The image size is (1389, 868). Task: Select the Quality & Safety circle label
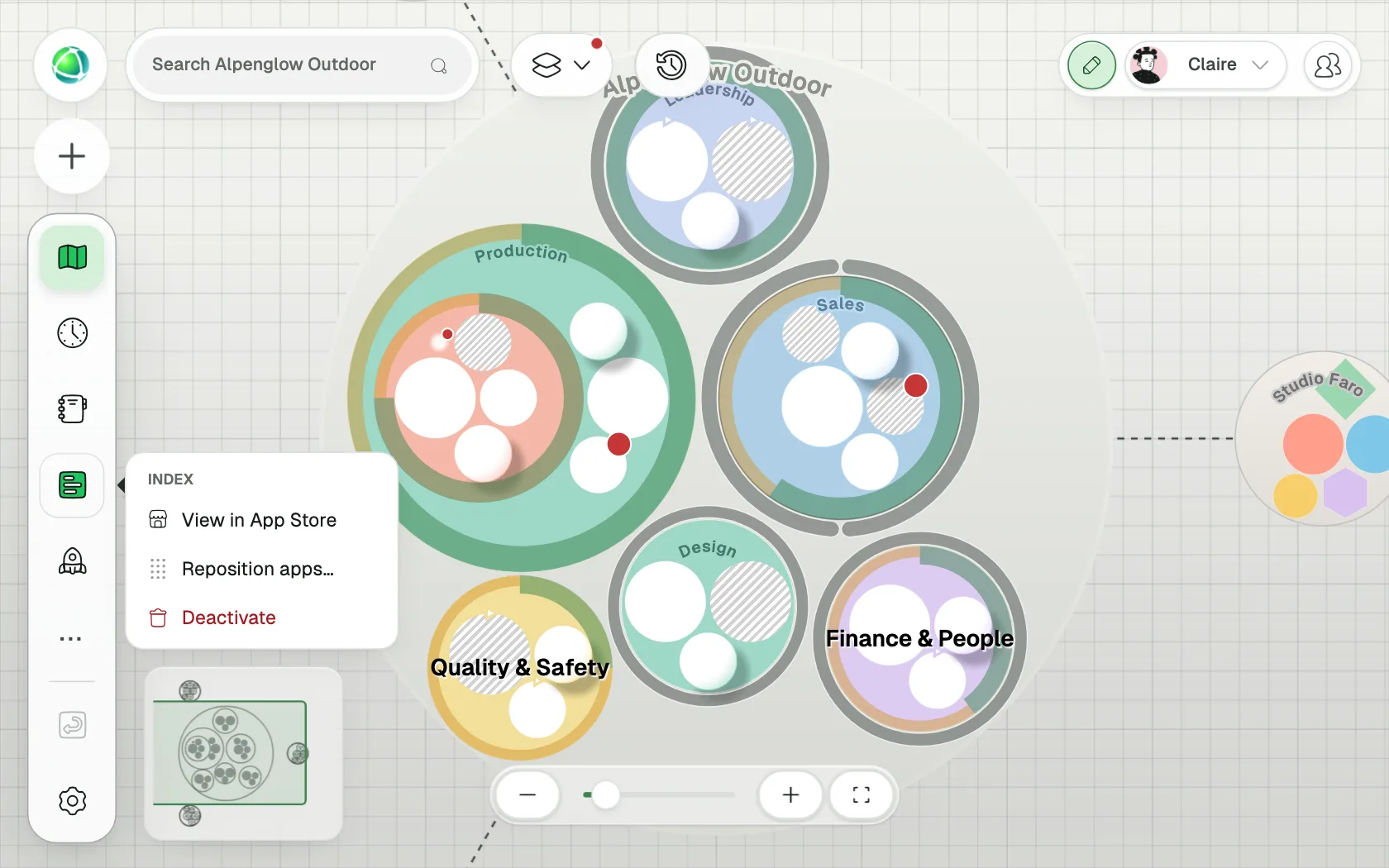(520, 667)
